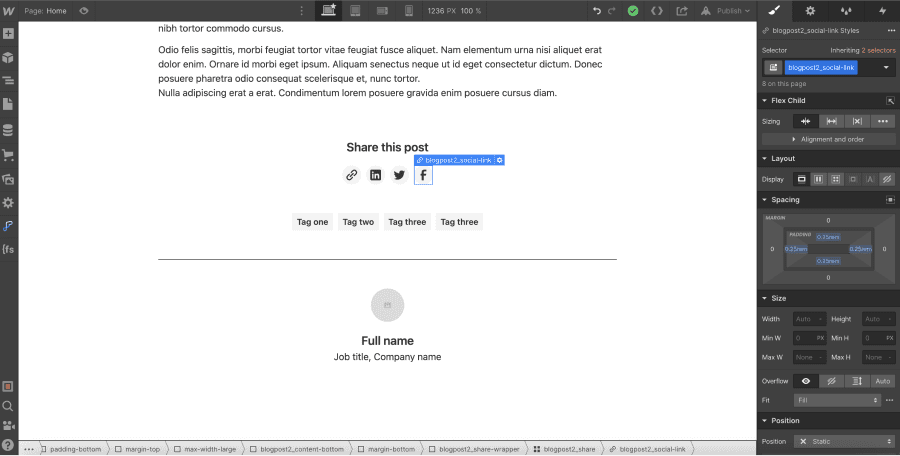The height and width of the screenshot is (456, 900).
Task: Set display to Flex
Action: [x=818, y=179]
